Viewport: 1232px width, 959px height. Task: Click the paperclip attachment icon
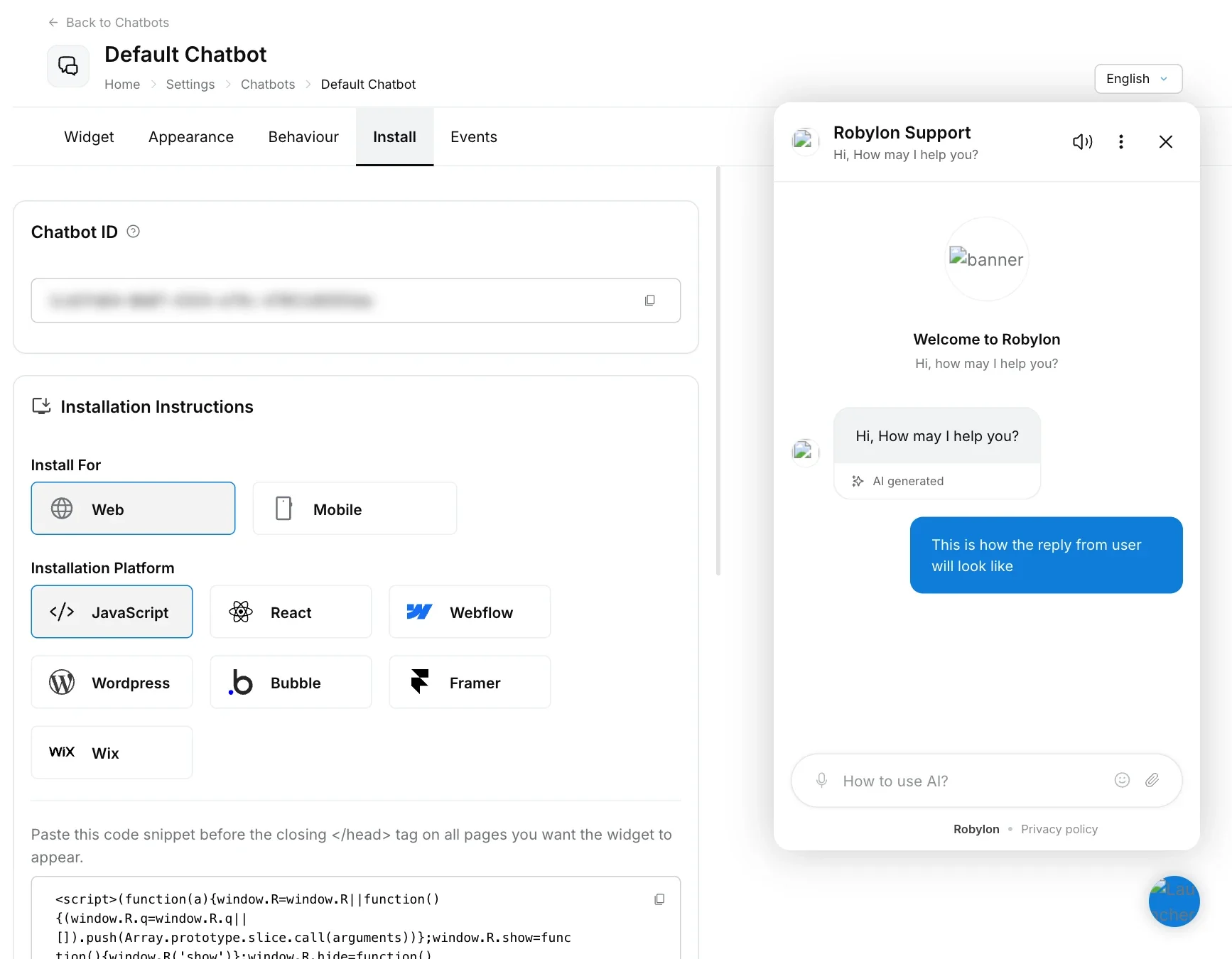tap(1152, 780)
